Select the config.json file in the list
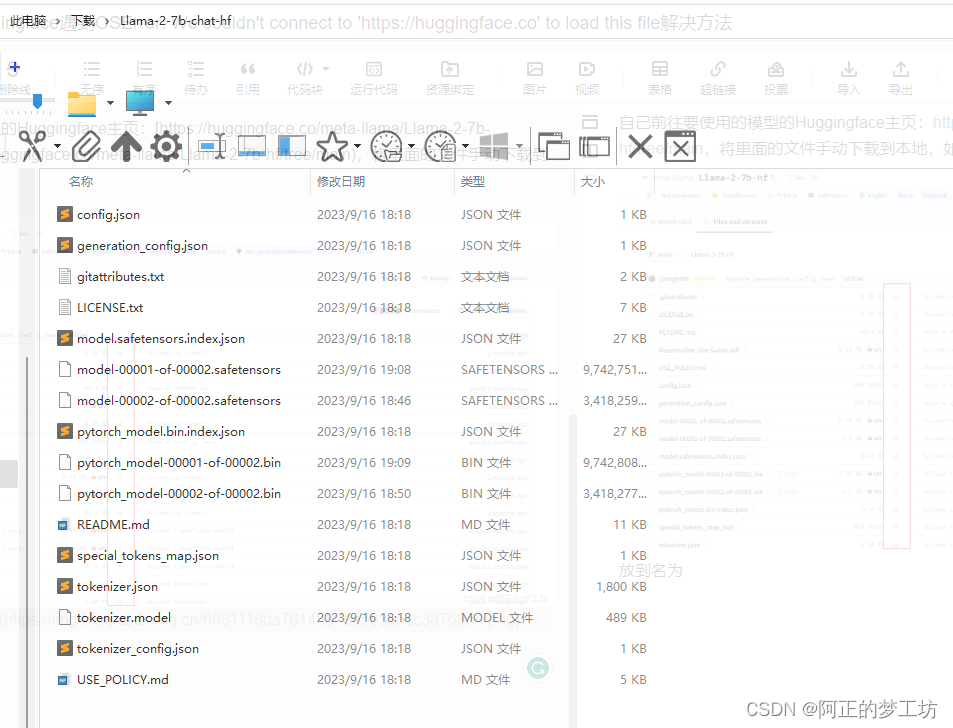 click(110, 214)
